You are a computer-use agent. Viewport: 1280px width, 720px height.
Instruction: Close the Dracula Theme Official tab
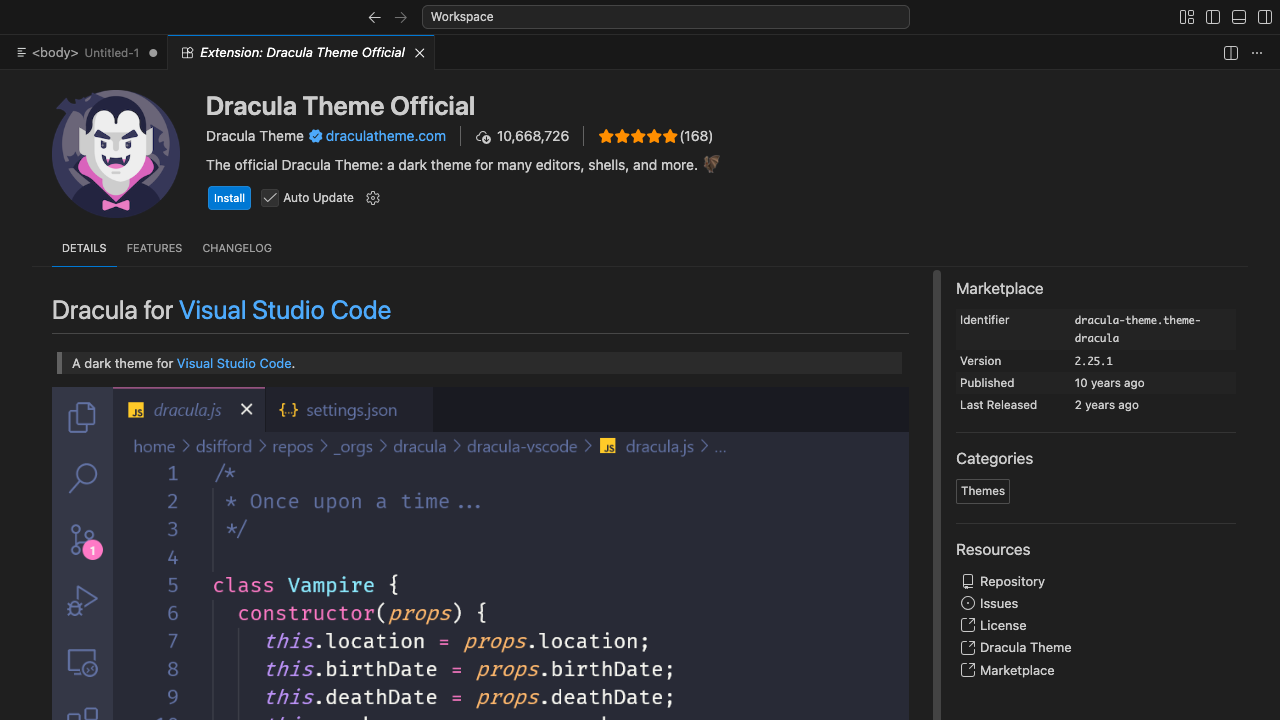(420, 53)
